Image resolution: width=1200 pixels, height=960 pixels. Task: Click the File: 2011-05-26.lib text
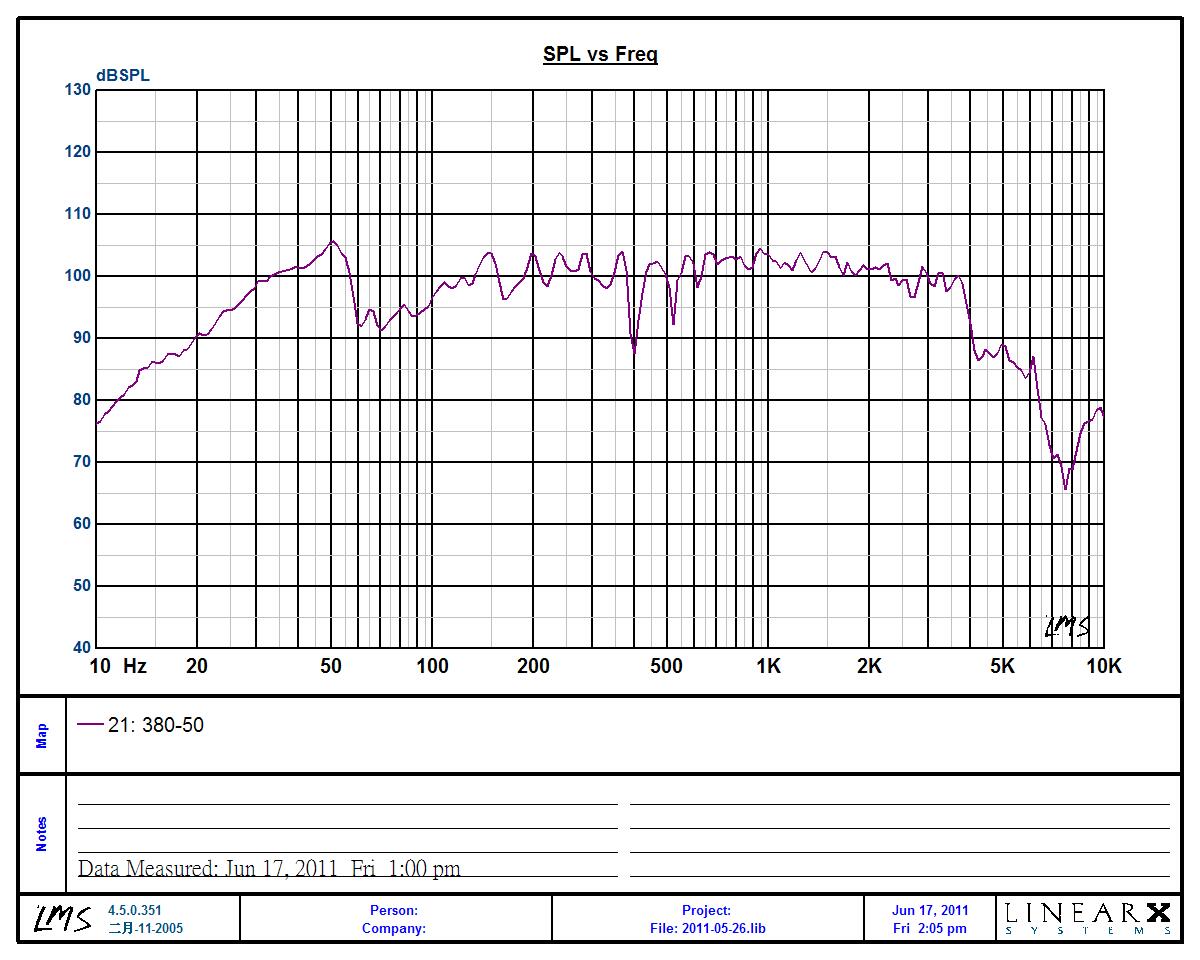tap(707, 928)
